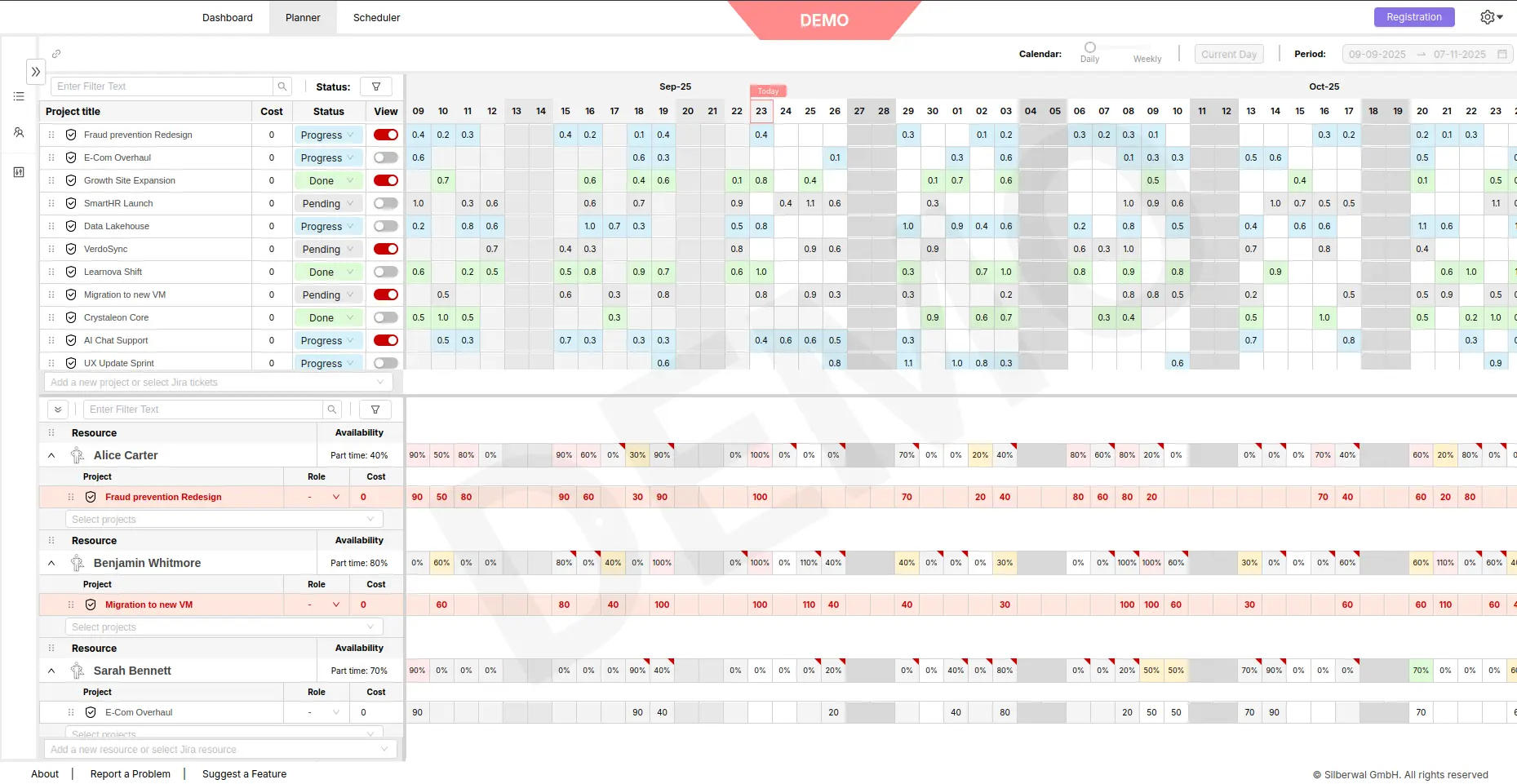The height and width of the screenshot is (784, 1517).
Task: Click the shield icon next to Fraud prevention Redesign
Action: point(70,135)
